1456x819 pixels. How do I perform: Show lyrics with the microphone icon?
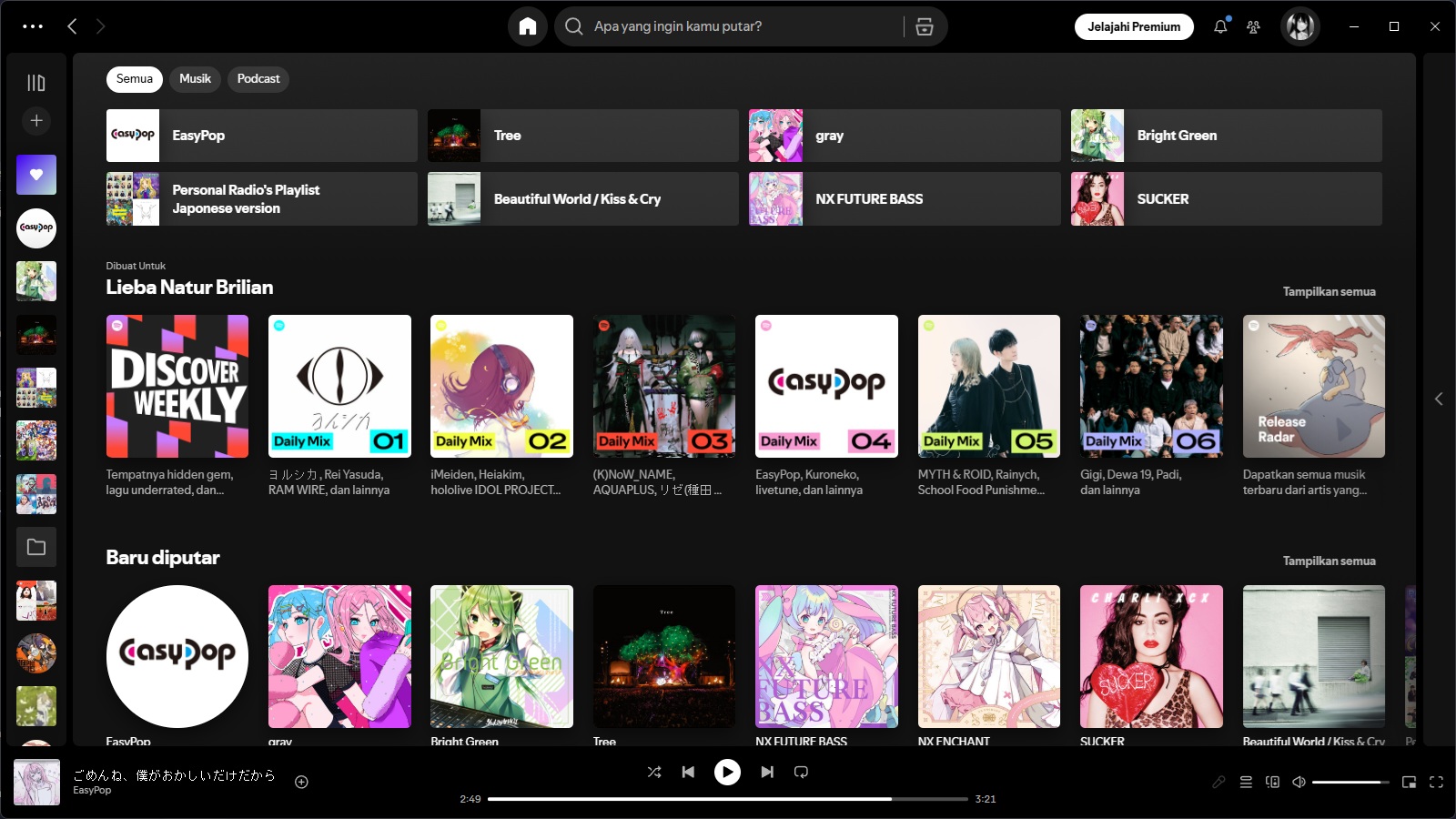pos(1218,782)
